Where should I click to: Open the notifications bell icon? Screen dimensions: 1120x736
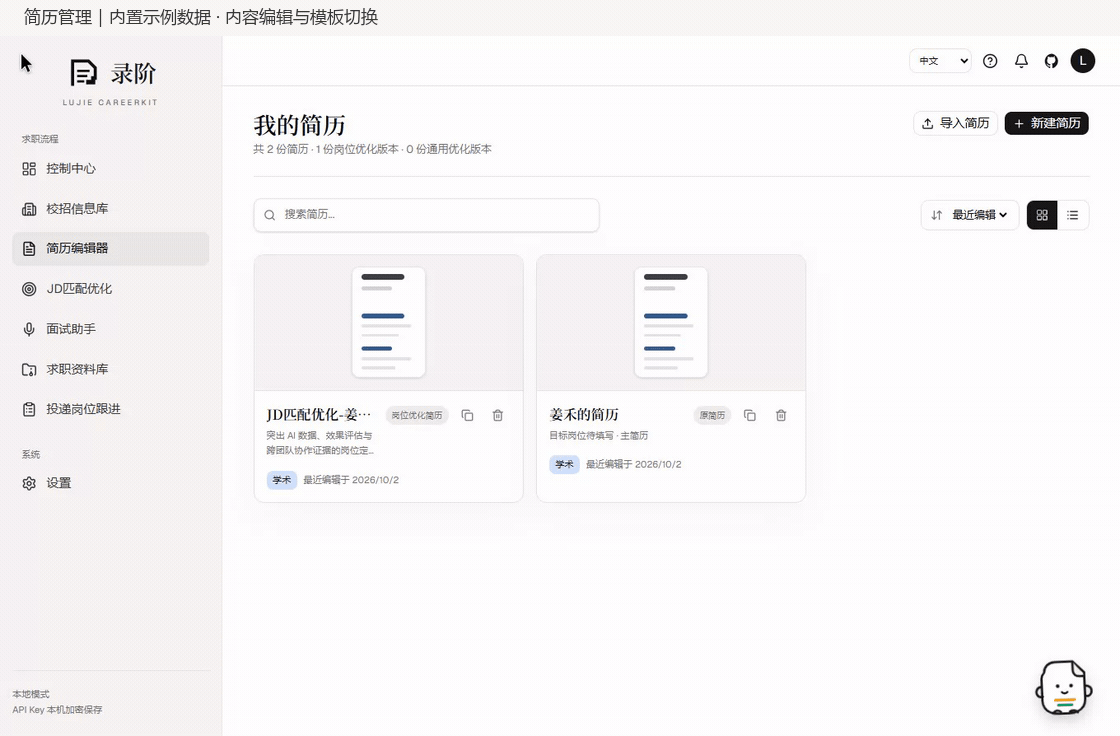click(x=1021, y=61)
